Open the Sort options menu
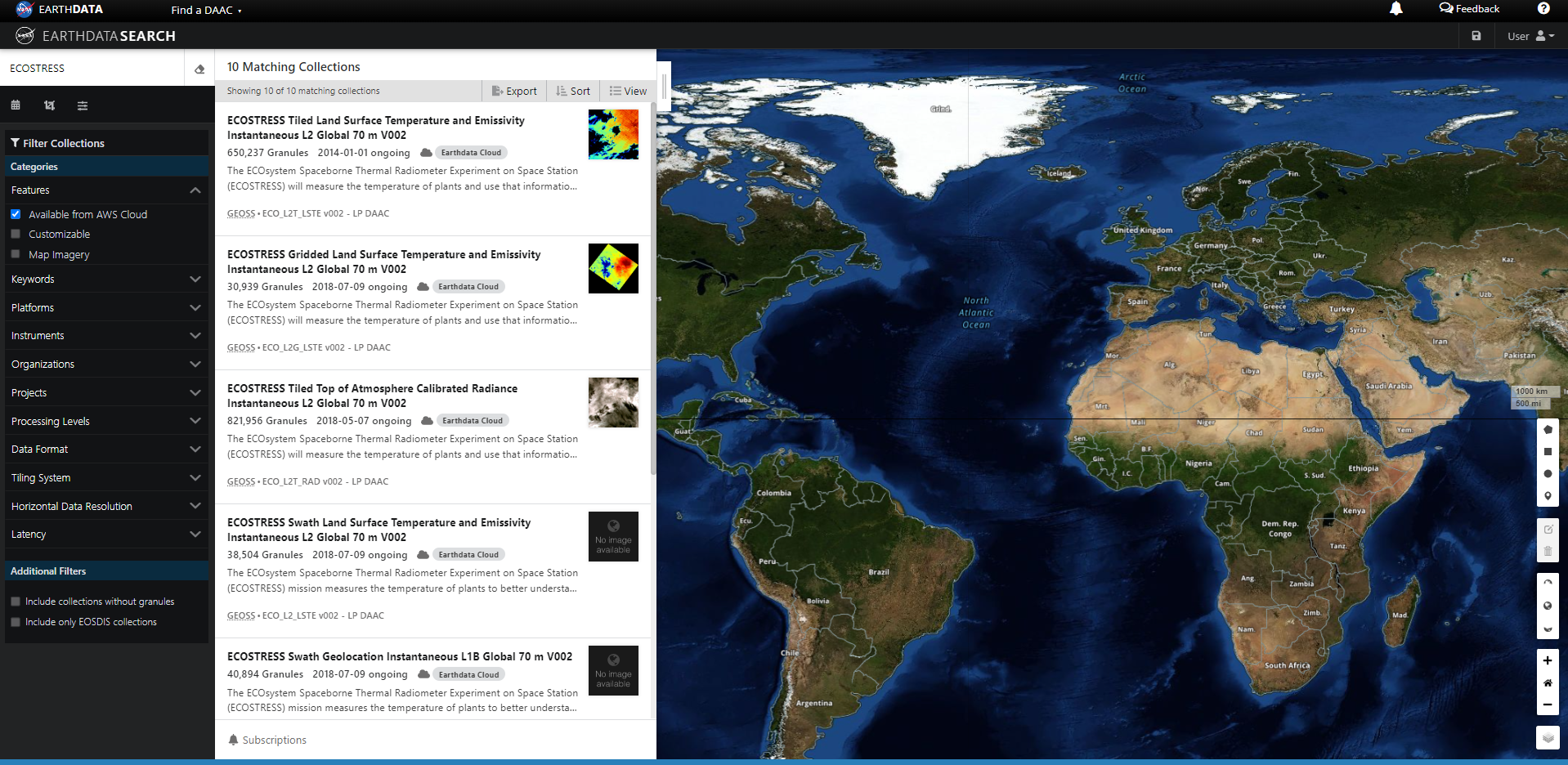 (573, 91)
